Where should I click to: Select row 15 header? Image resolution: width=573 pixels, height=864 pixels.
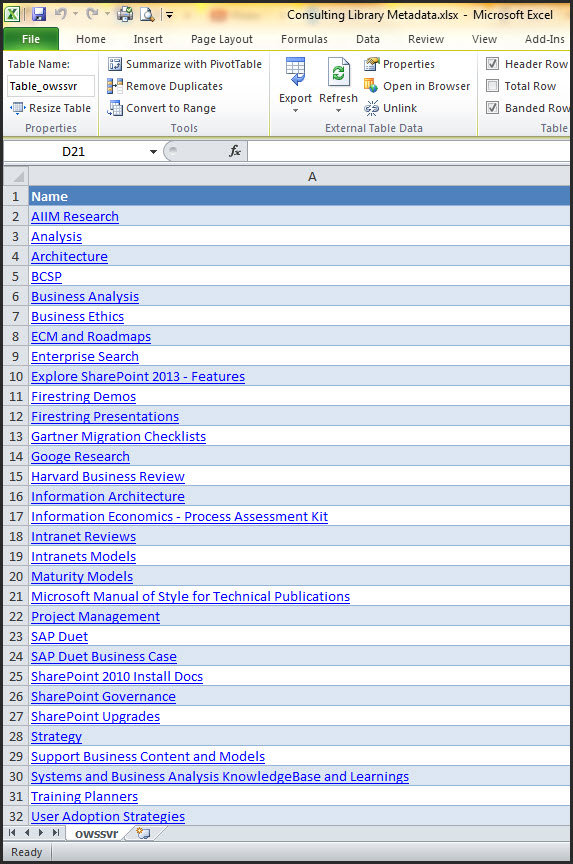16,477
